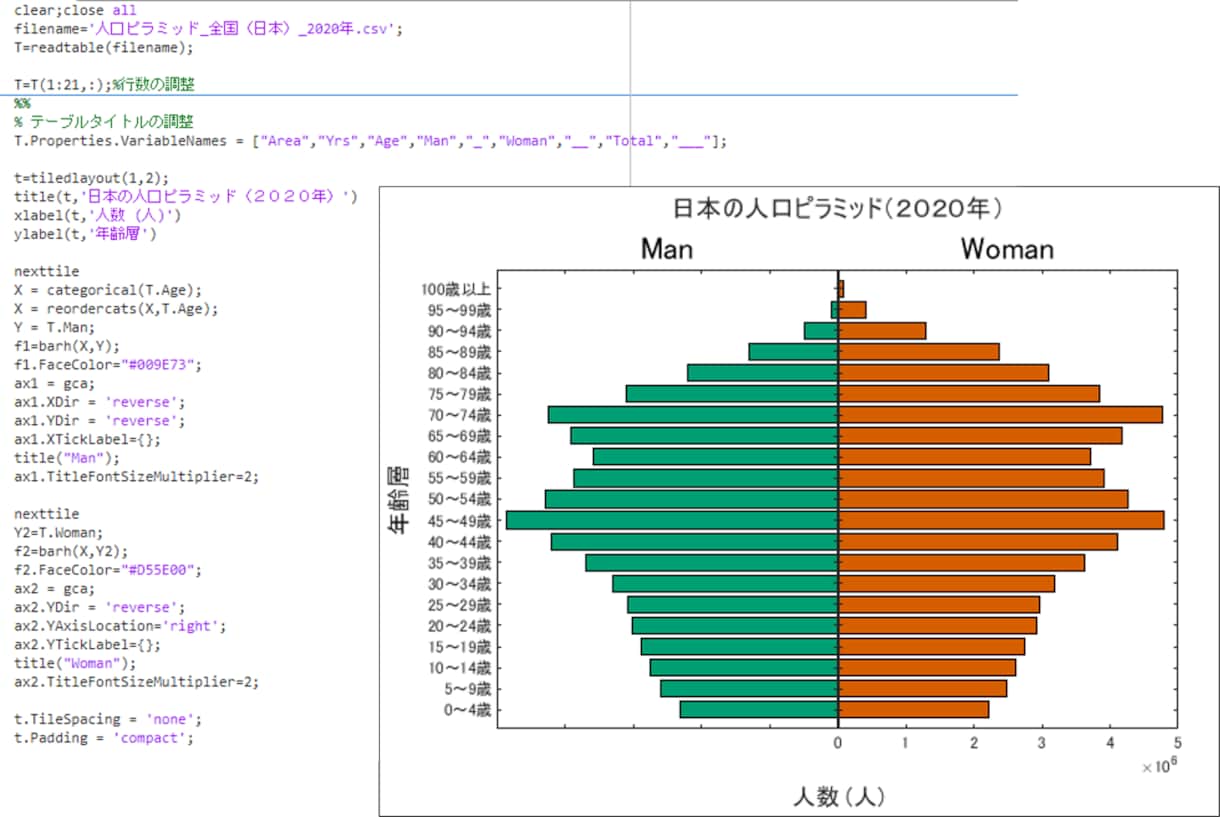Image resolution: width=1220 pixels, height=817 pixels.
Task: Click the "Y2=T.Woman;" line
Action: click(x=59, y=532)
